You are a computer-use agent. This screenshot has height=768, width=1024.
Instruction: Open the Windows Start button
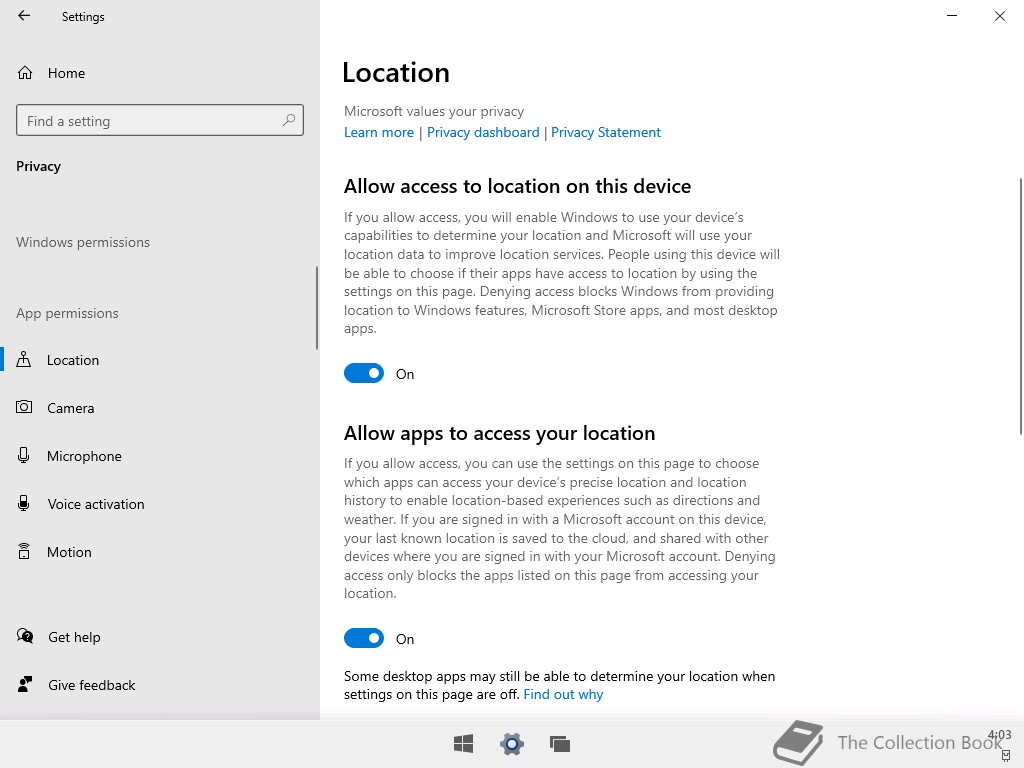point(463,743)
